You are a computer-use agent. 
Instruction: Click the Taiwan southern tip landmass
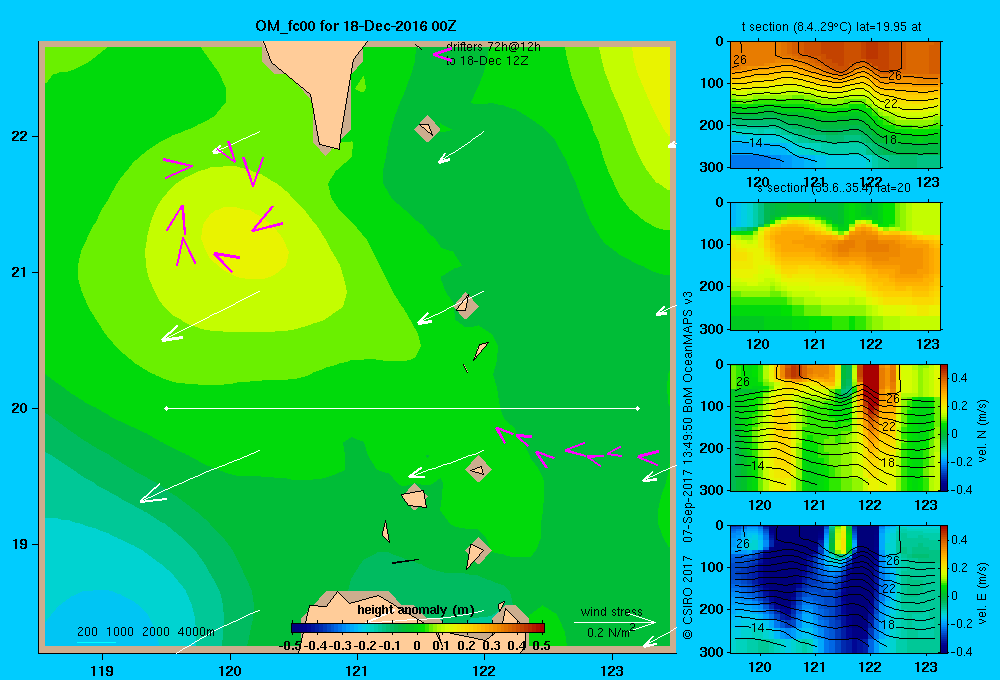[x=322, y=89]
